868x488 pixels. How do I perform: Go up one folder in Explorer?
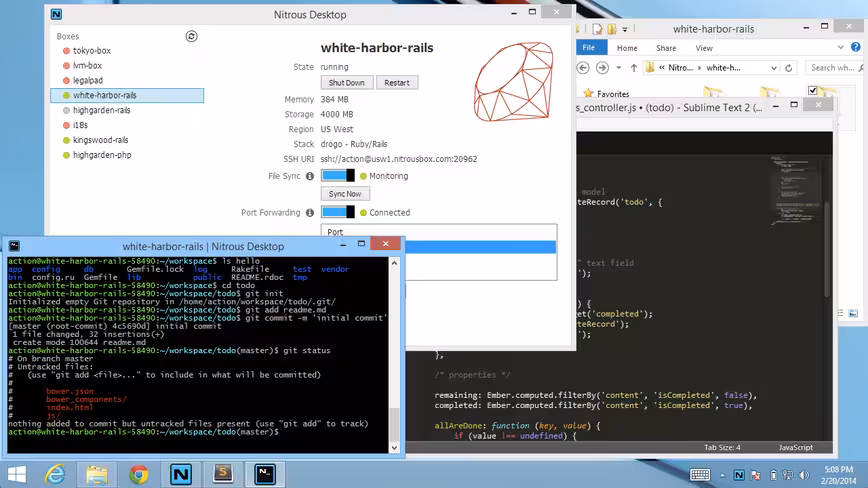click(x=634, y=68)
